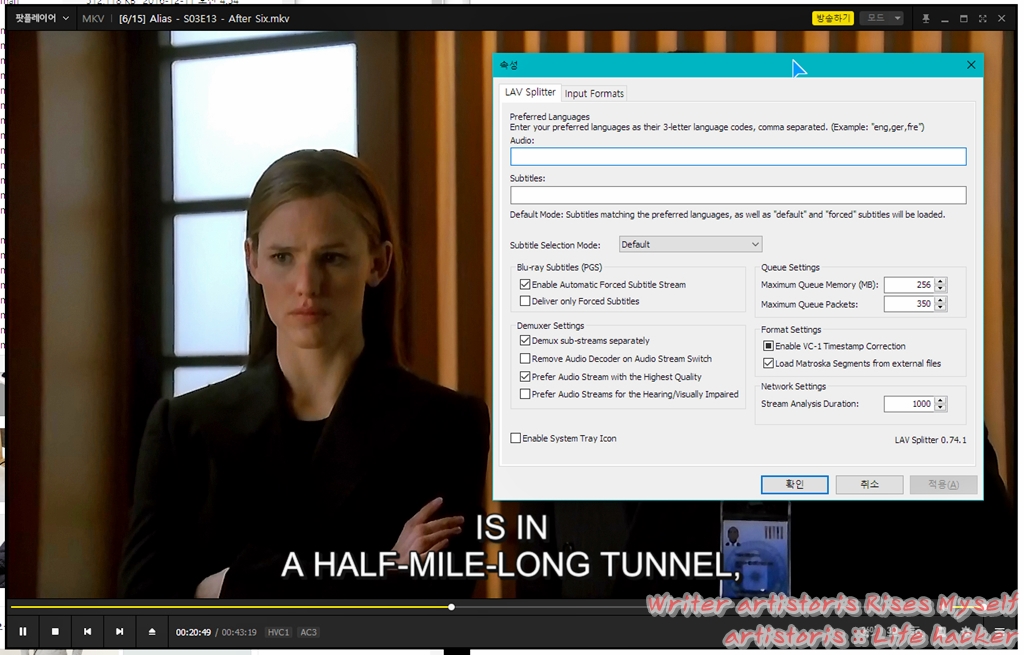1024x655 pixels.
Task: Click the Maximum Queue Memory value field
Action: click(909, 285)
